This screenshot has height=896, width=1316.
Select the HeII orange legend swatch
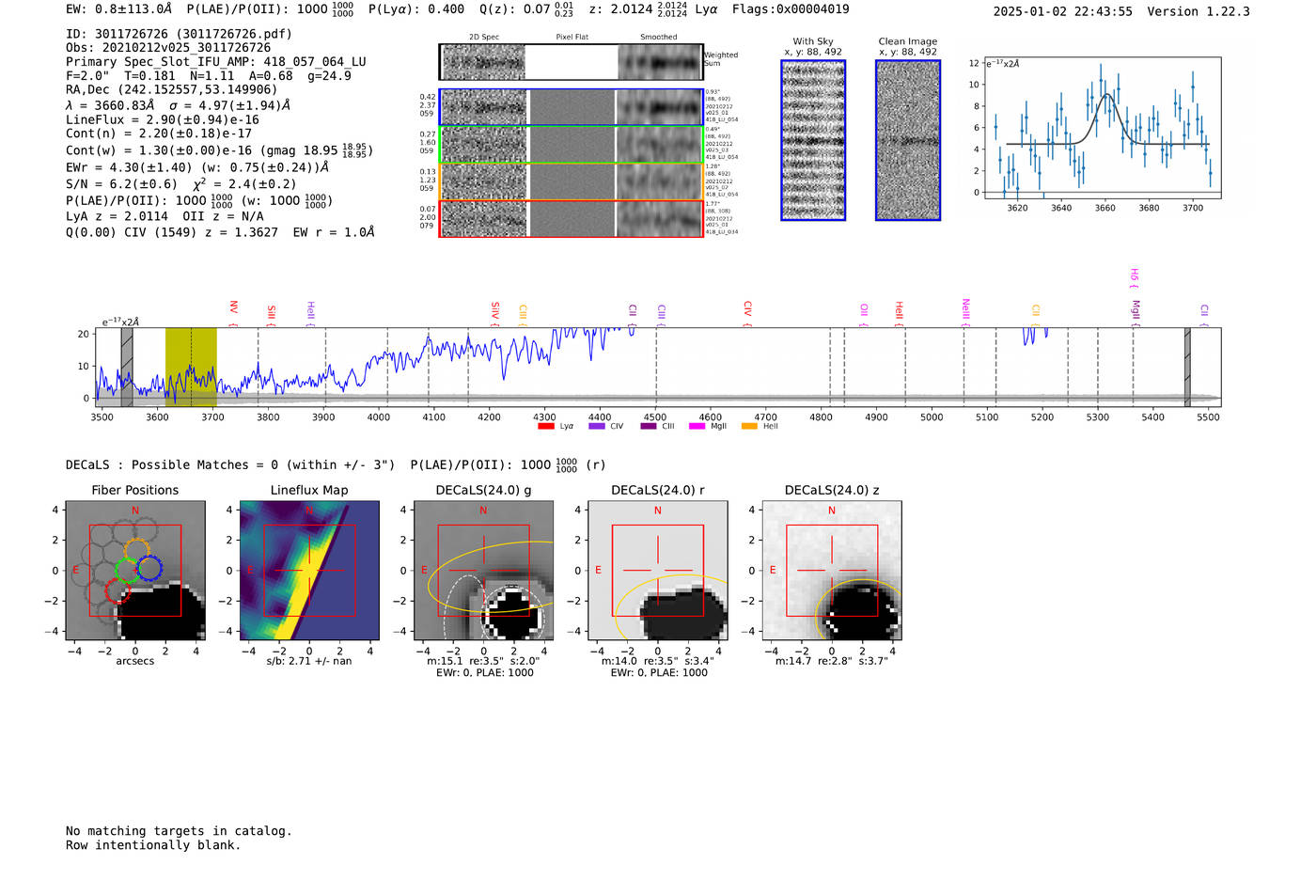pos(749,427)
